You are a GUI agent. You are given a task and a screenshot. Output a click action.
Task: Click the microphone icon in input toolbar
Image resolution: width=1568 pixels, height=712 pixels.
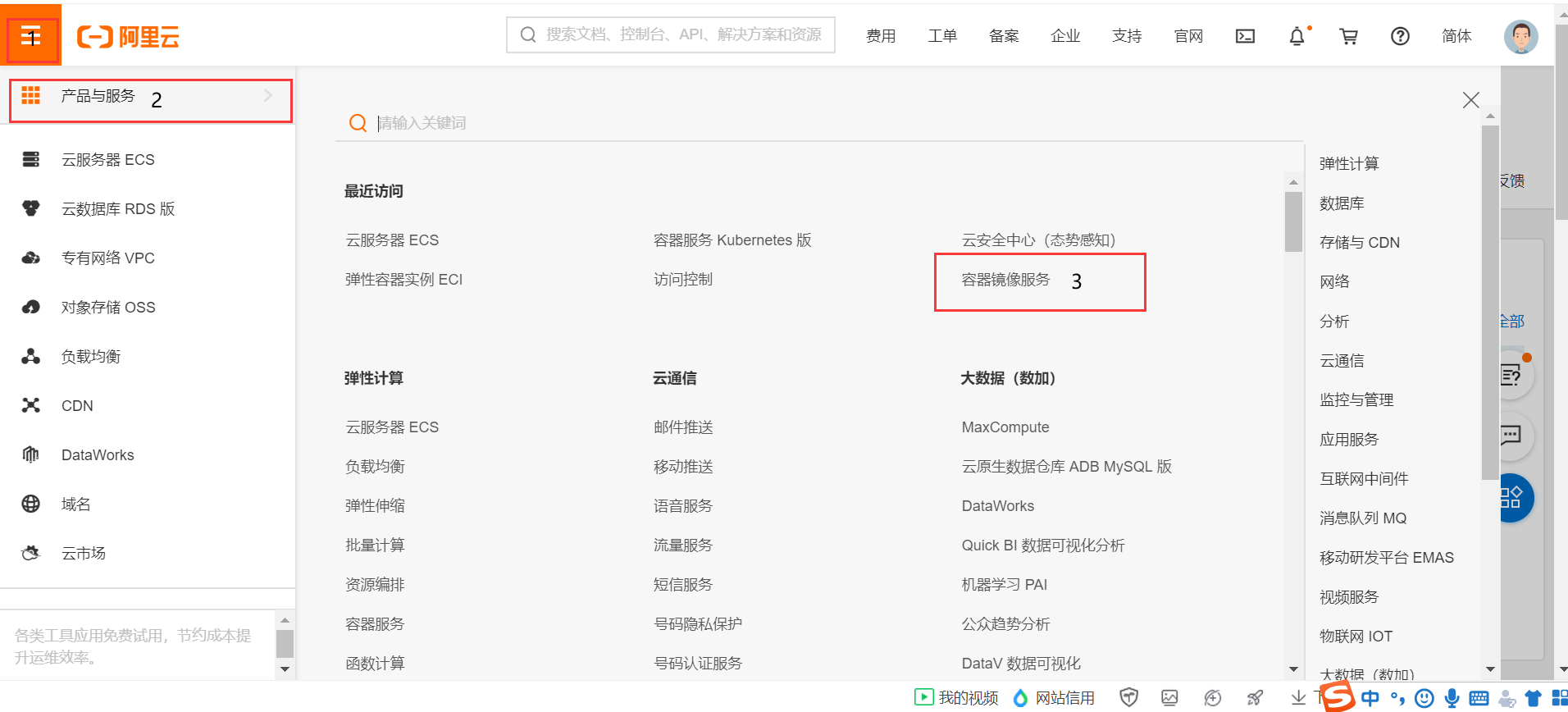(1452, 698)
